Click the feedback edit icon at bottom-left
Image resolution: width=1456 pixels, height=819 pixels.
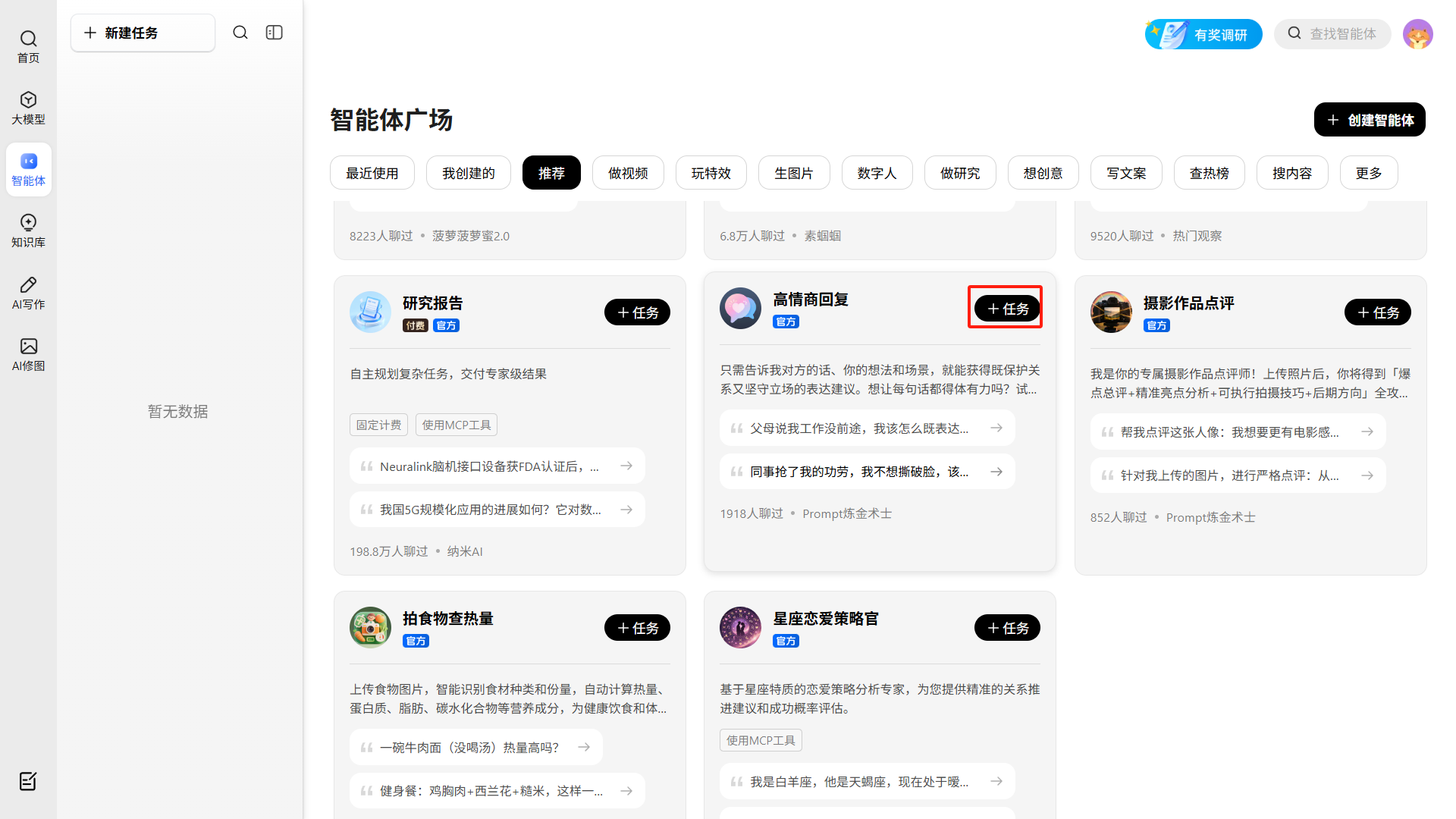[28, 781]
